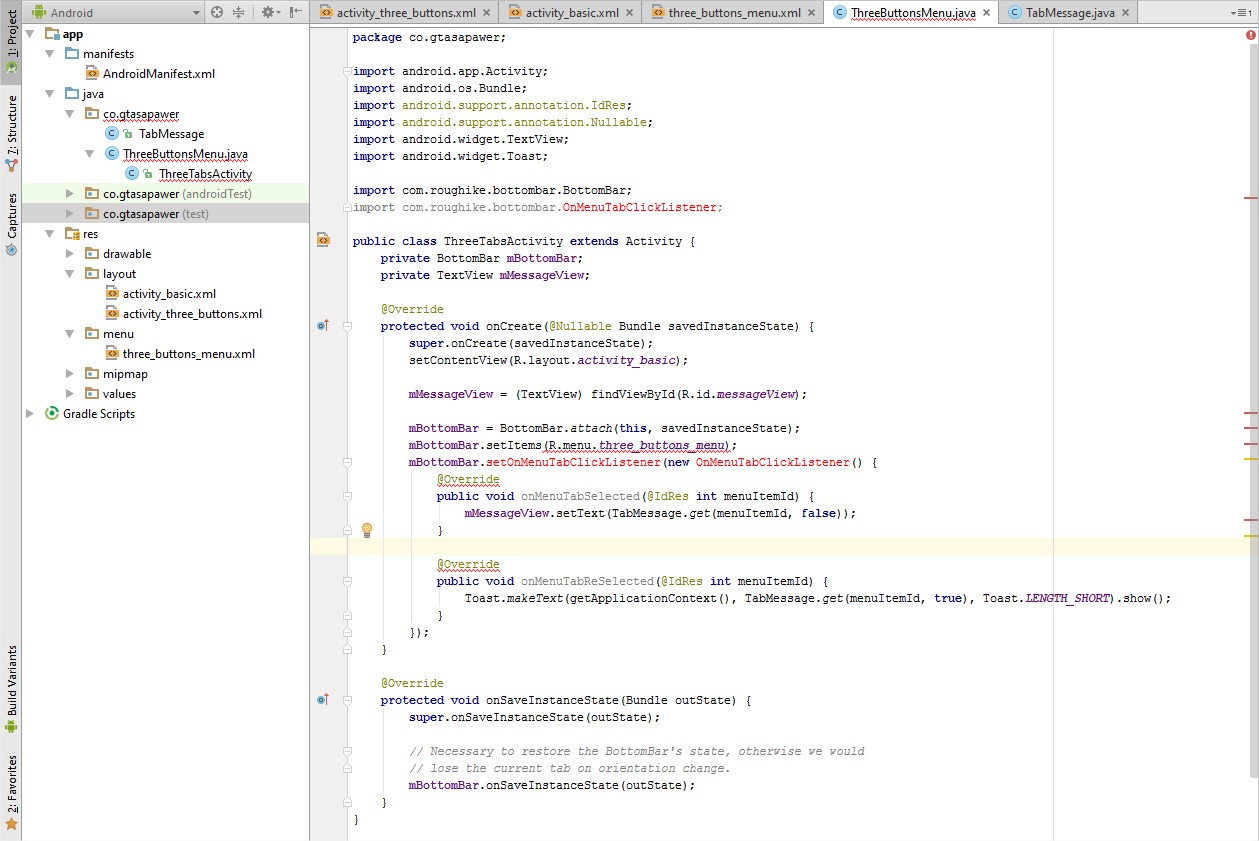Click the TabMessage class icon in tree
Image resolution: width=1259 pixels, height=841 pixels.
tap(111, 133)
